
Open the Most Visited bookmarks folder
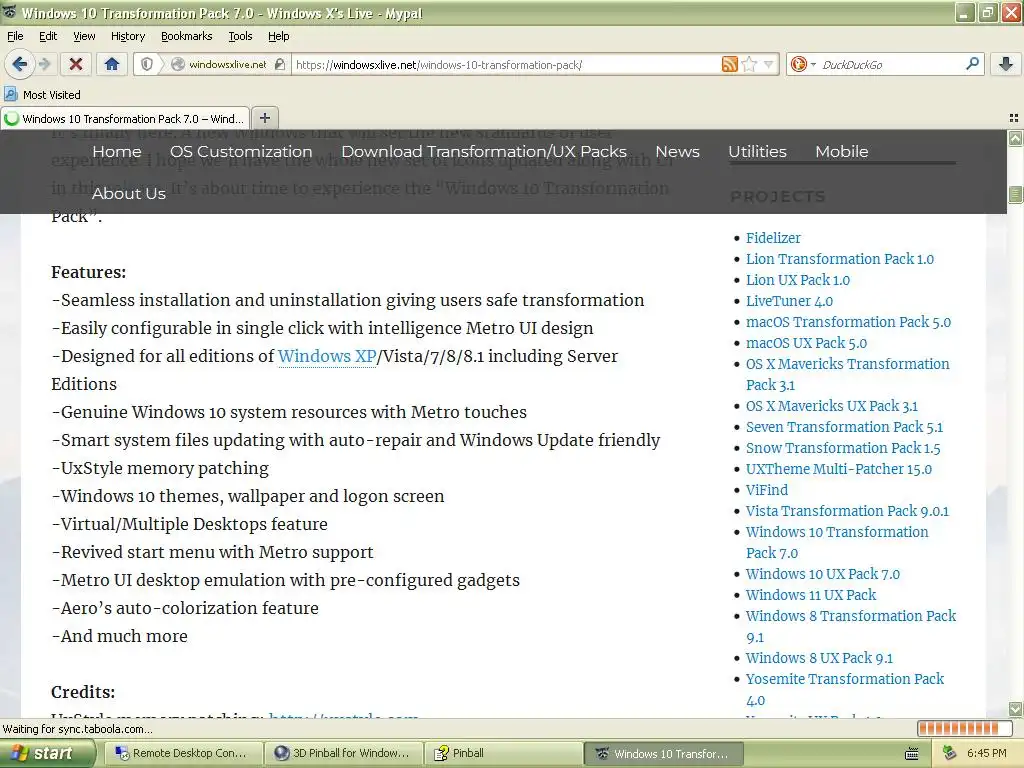tap(43, 95)
